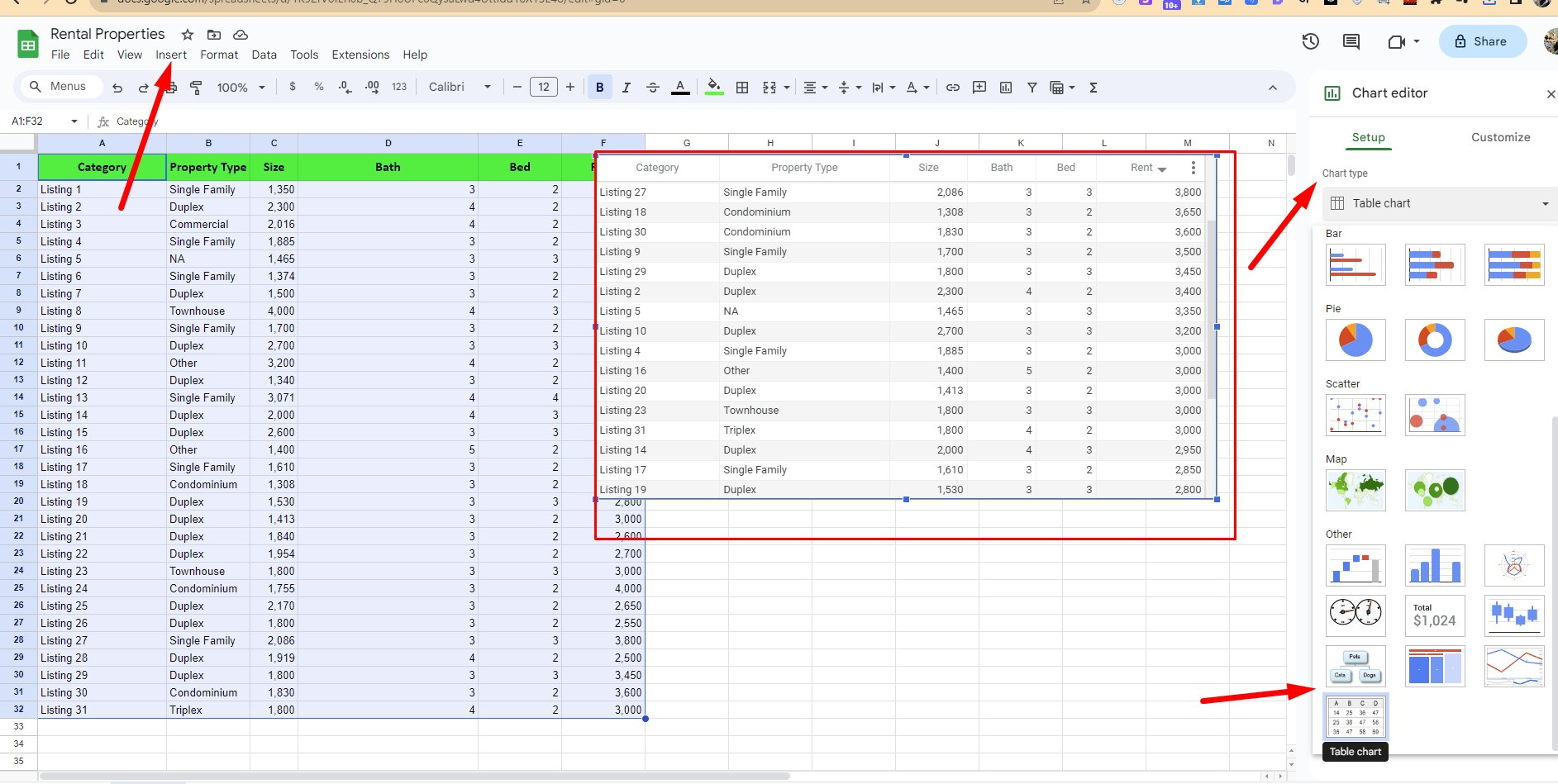Open version history clock icon
This screenshot has width=1558, height=784.
pos(1311,41)
